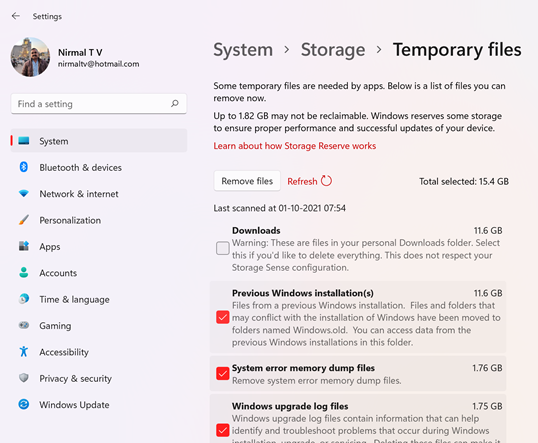Click the Downloads heading text
This screenshot has height=443, width=538.
(x=256, y=230)
